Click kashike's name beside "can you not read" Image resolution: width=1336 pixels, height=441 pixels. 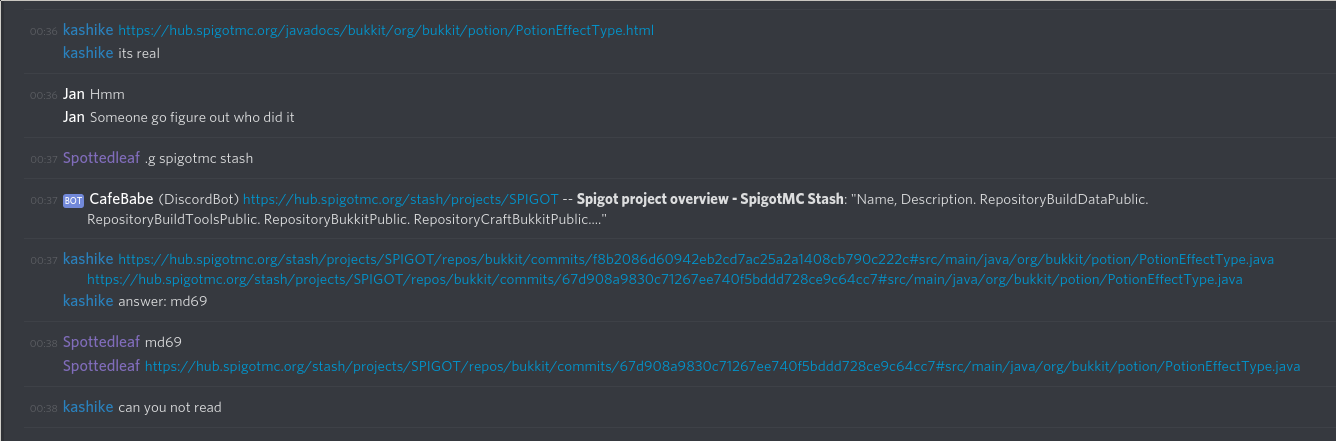[x=88, y=407]
